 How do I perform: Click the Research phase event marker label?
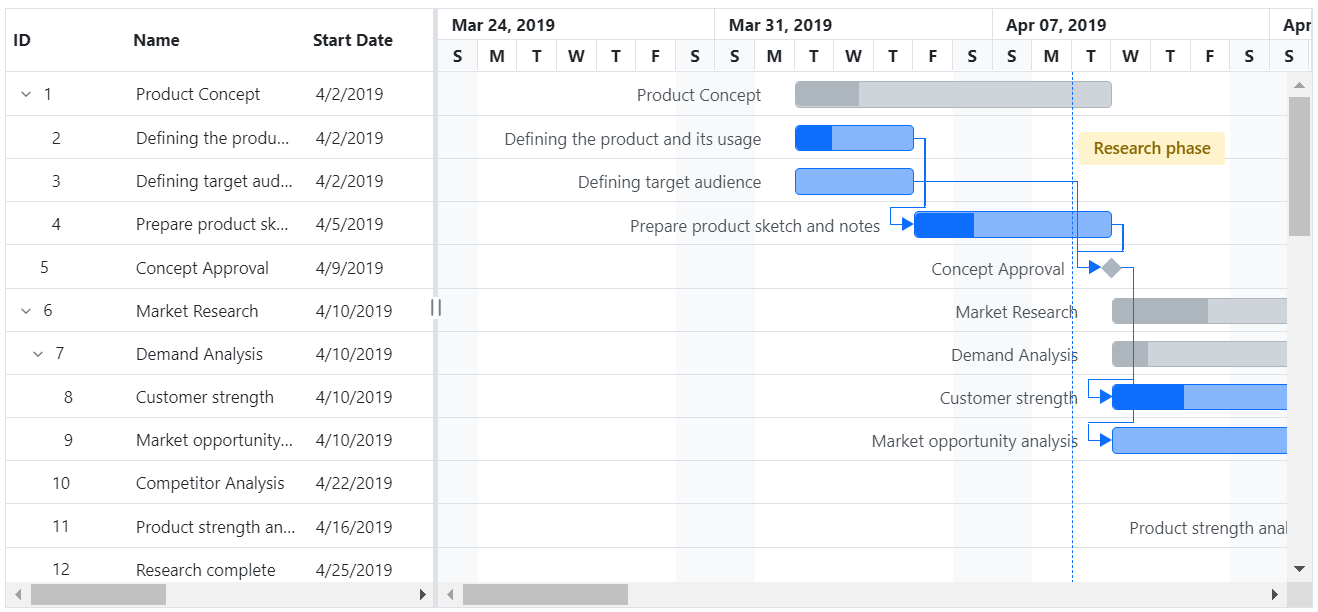coord(1151,147)
